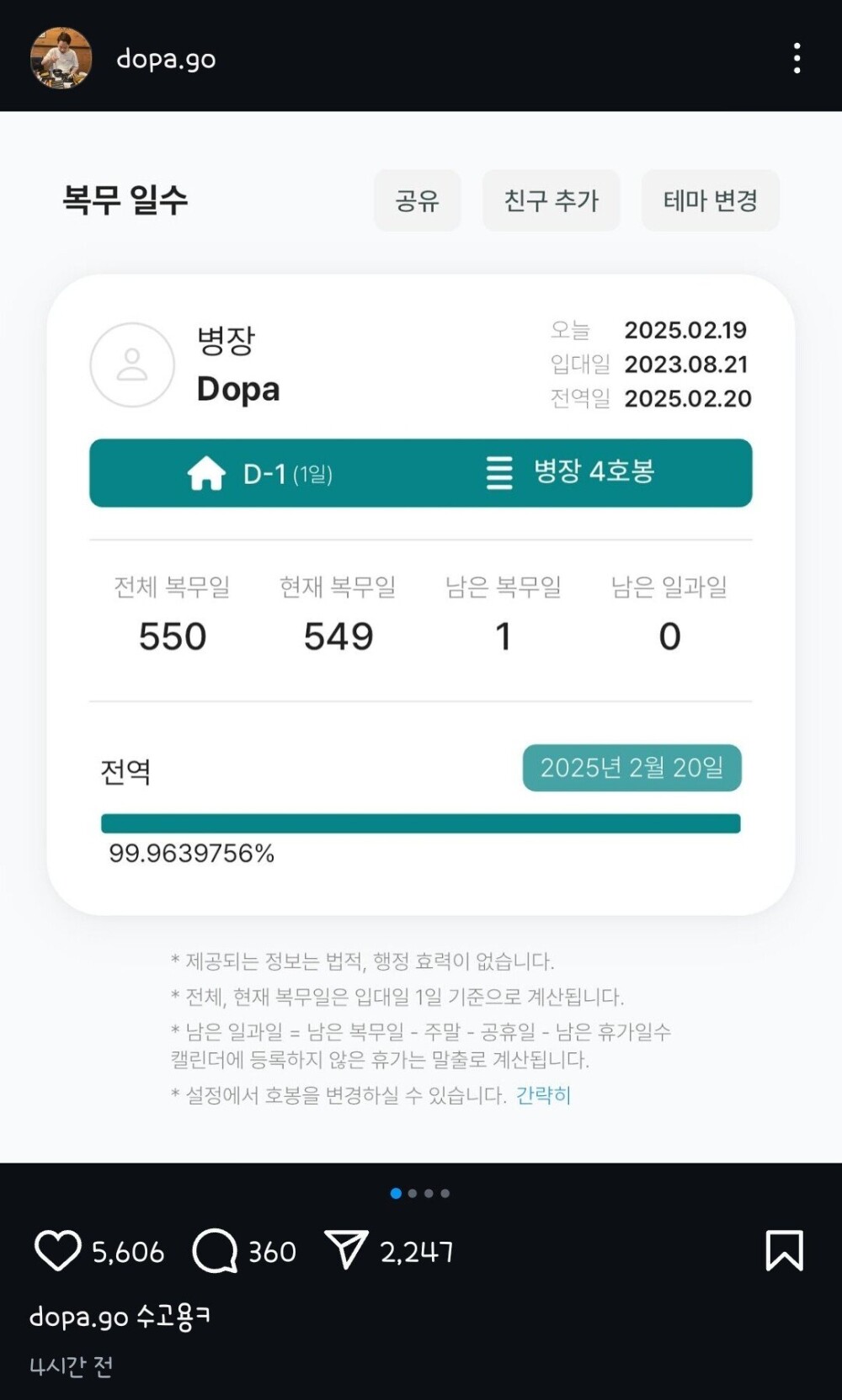Go to second carousel page dot

point(413,1193)
